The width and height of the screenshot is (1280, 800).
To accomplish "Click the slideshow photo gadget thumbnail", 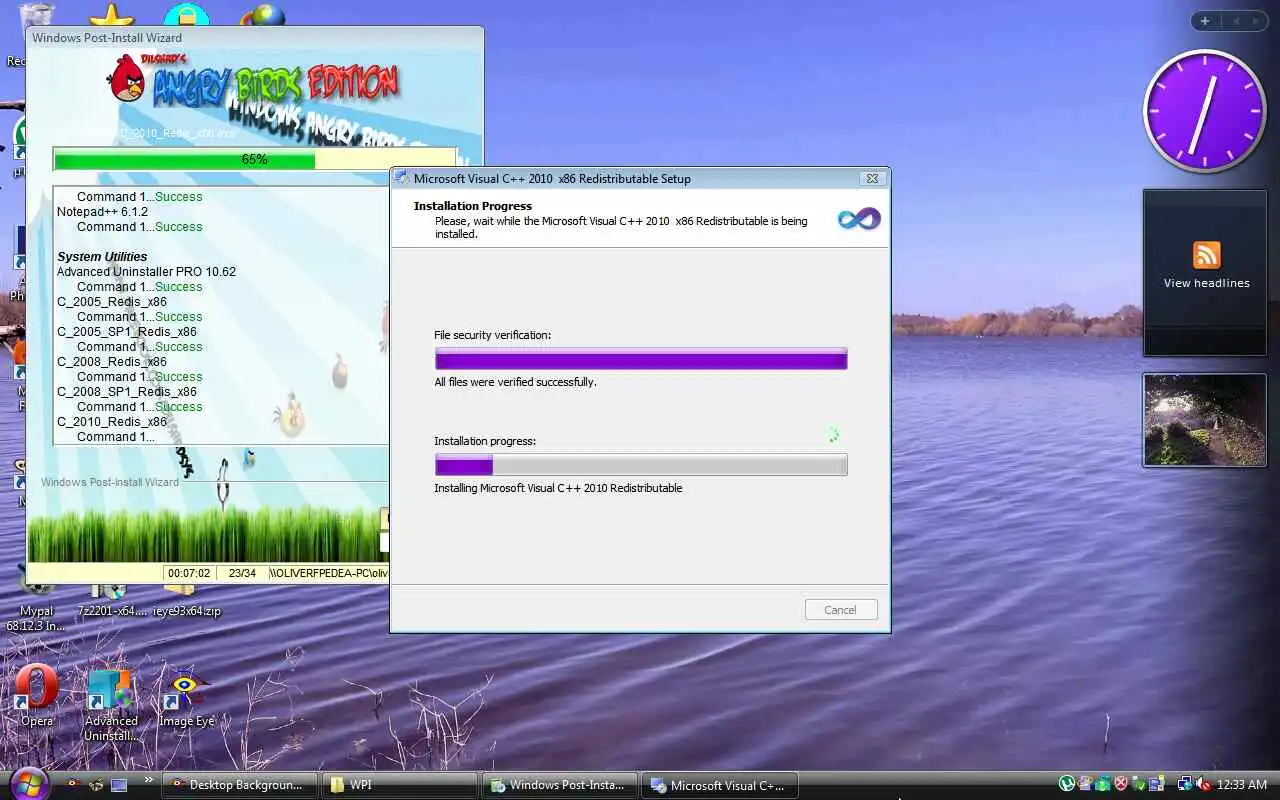I will pyautogui.click(x=1205, y=420).
